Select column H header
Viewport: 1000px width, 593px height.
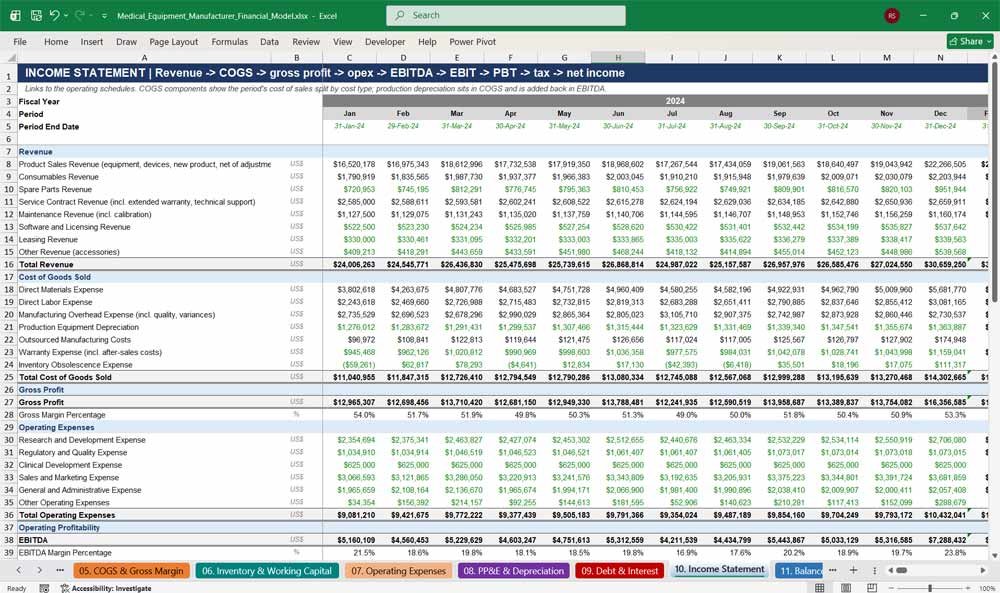tap(618, 57)
